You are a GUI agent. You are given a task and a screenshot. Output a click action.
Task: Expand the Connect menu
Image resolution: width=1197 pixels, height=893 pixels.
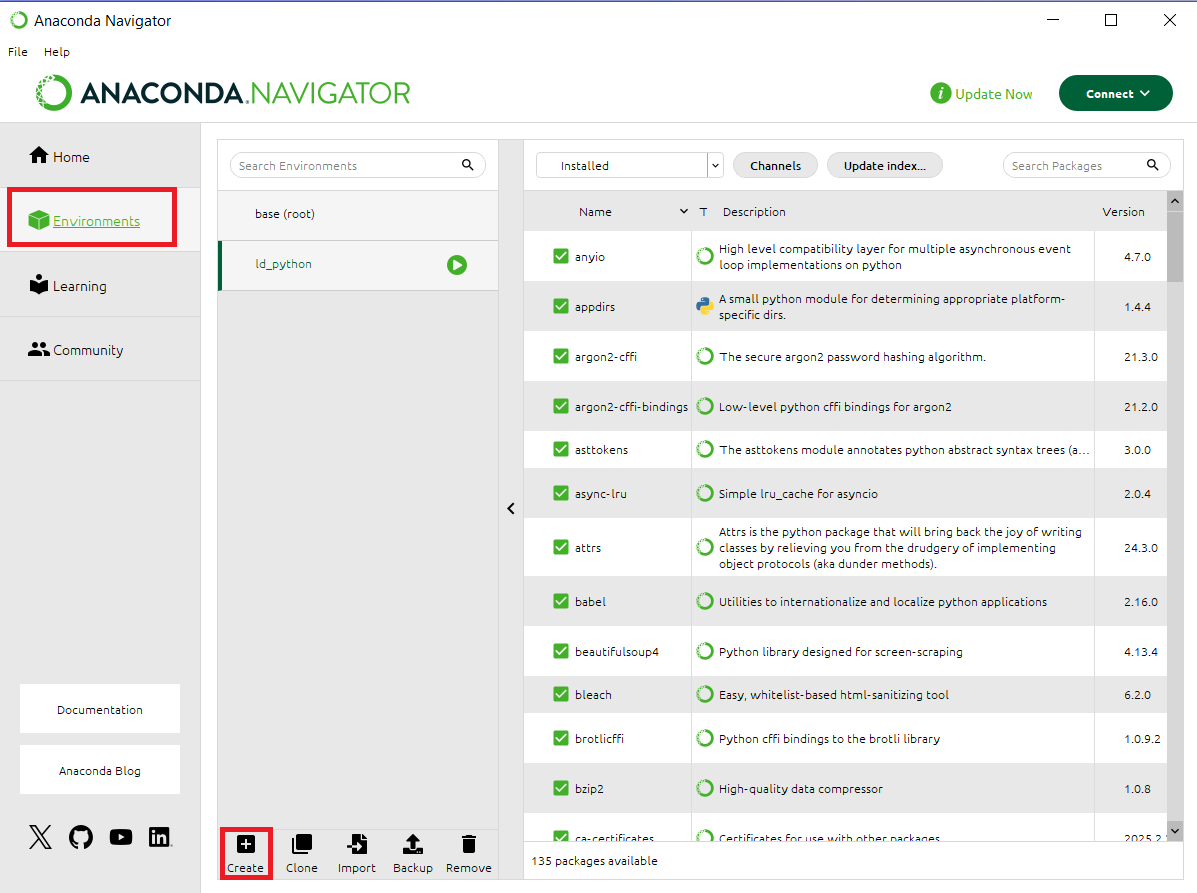[x=1115, y=93]
